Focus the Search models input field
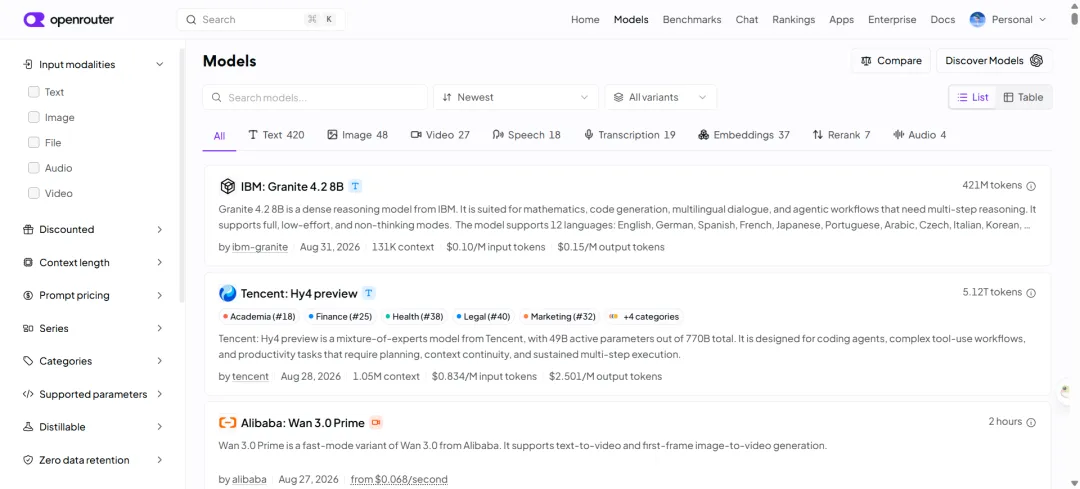 click(315, 97)
